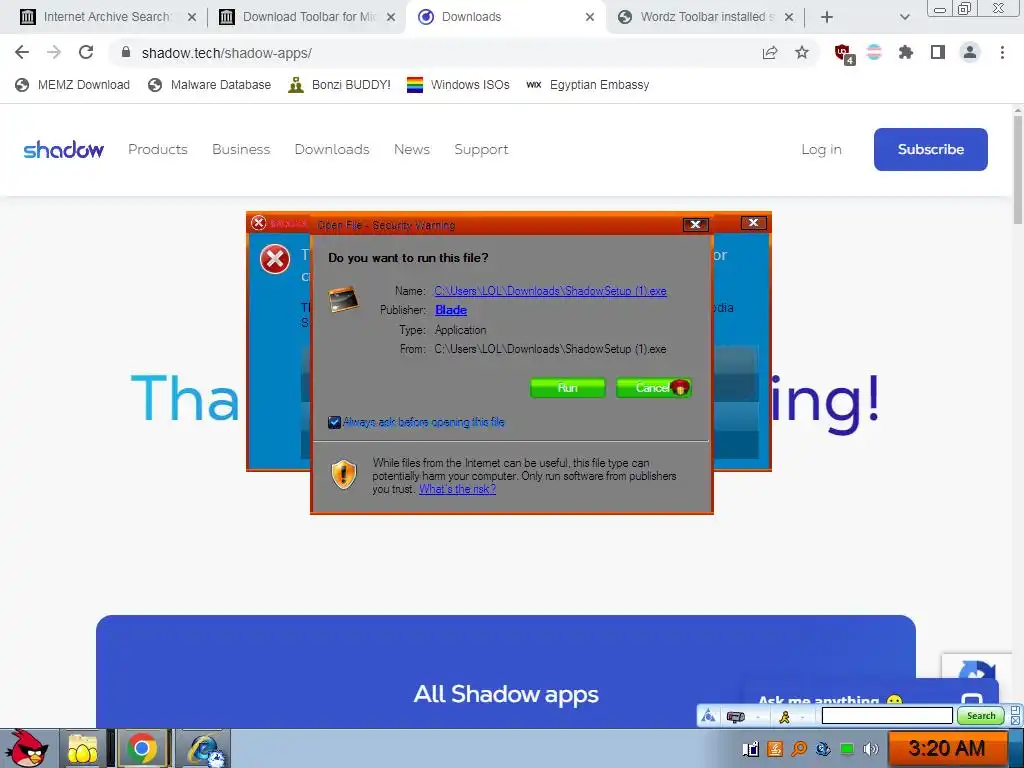
Task: Switch to Chrome in the taskbar
Action: pyautogui.click(x=142, y=749)
